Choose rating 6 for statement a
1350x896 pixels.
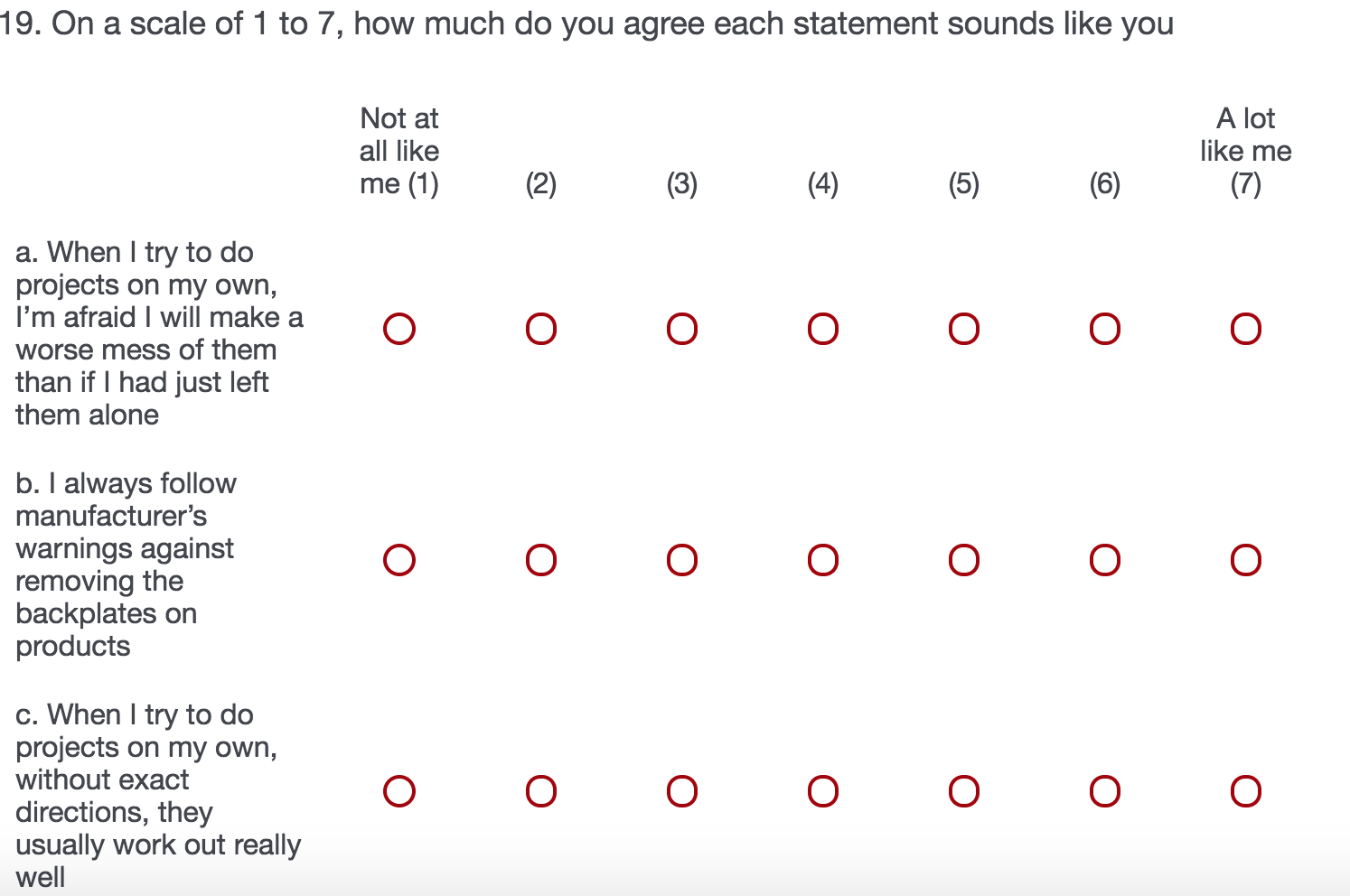1105,329
